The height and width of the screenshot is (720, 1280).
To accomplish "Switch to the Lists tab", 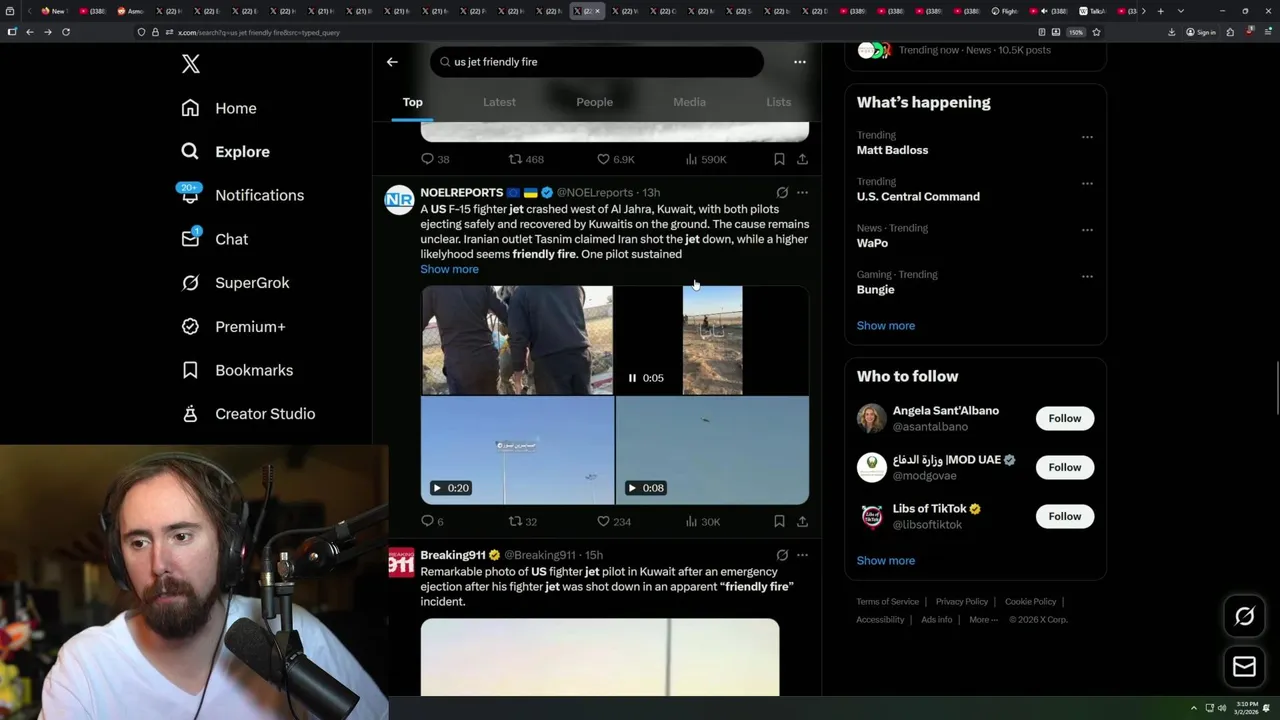I will click(x=778, y=102).
